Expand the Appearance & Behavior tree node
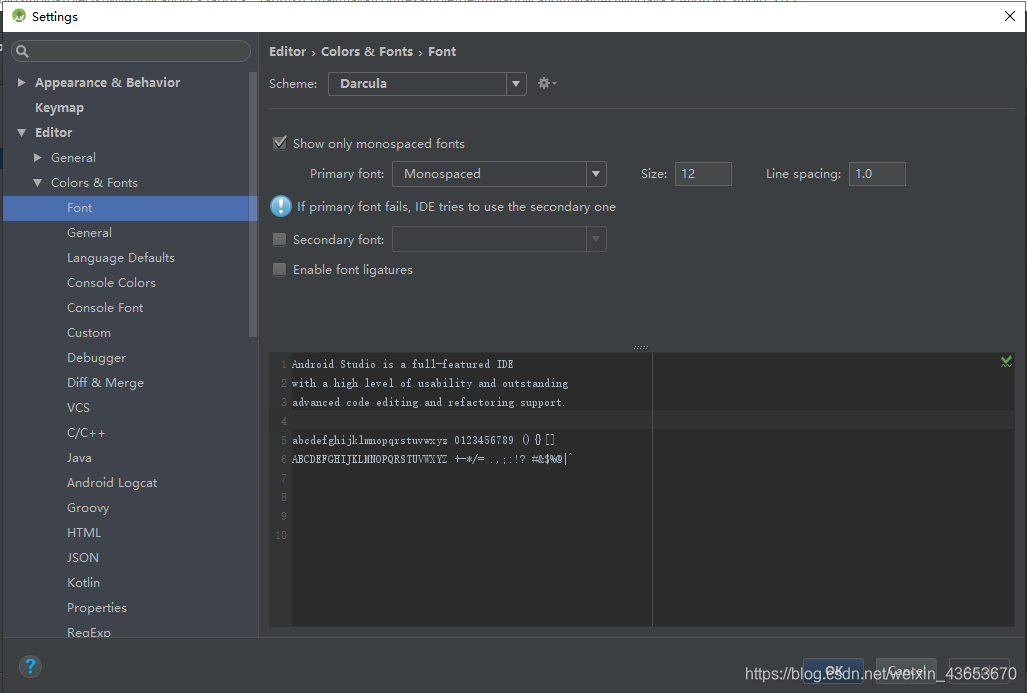Viewport: 1027px width, 693px height. pyautogui.click(x=22, y=83)
